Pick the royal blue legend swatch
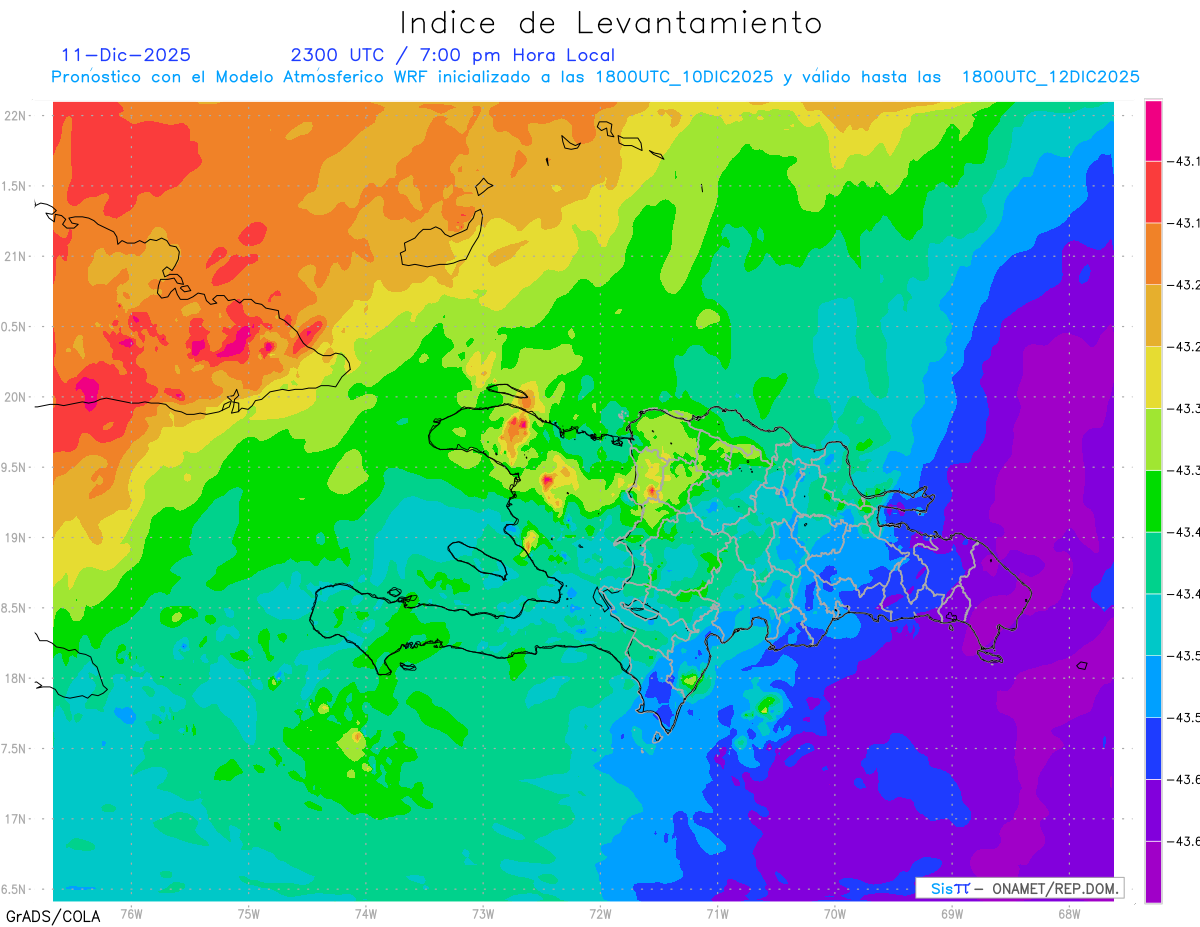This screenshot has height=927, width=1200. (x=1153, y=749)
